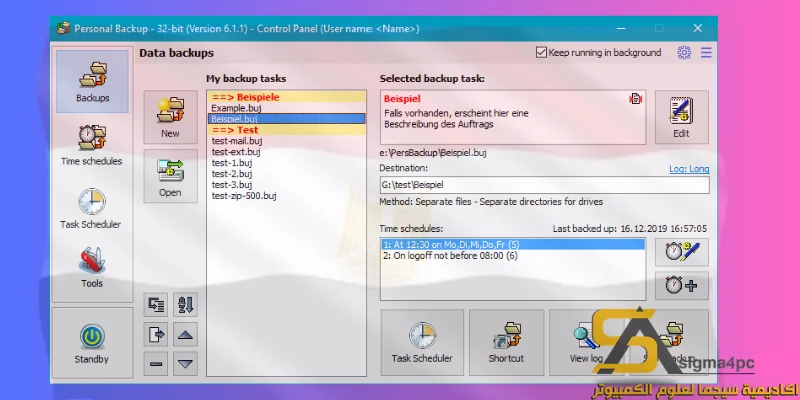Toggle Keep running in background checkbox

541,53
